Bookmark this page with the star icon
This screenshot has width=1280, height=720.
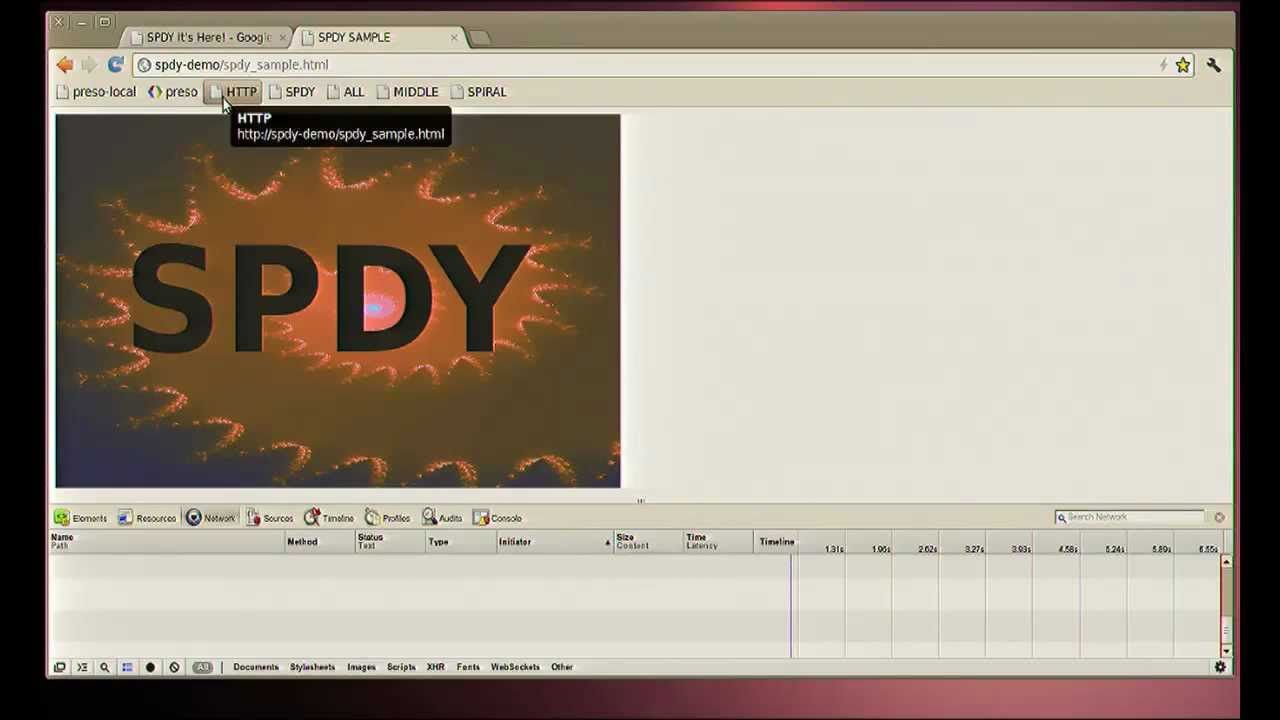coord(1183,65)
